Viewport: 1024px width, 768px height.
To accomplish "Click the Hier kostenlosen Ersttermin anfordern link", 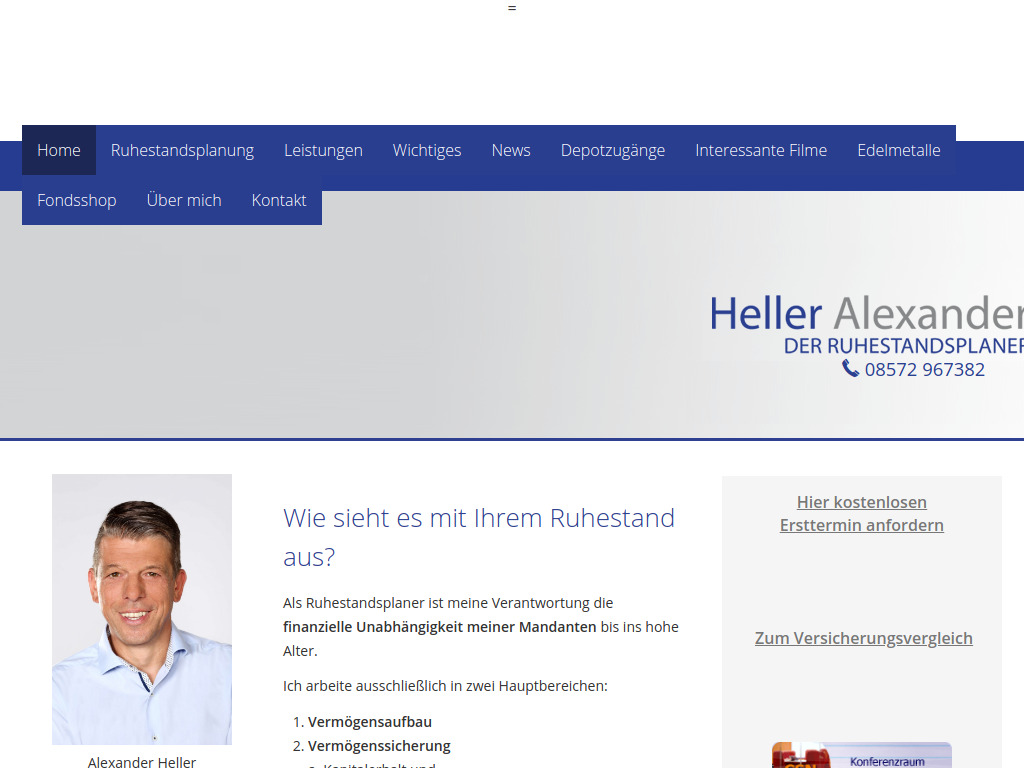I will tap(861, 513).
